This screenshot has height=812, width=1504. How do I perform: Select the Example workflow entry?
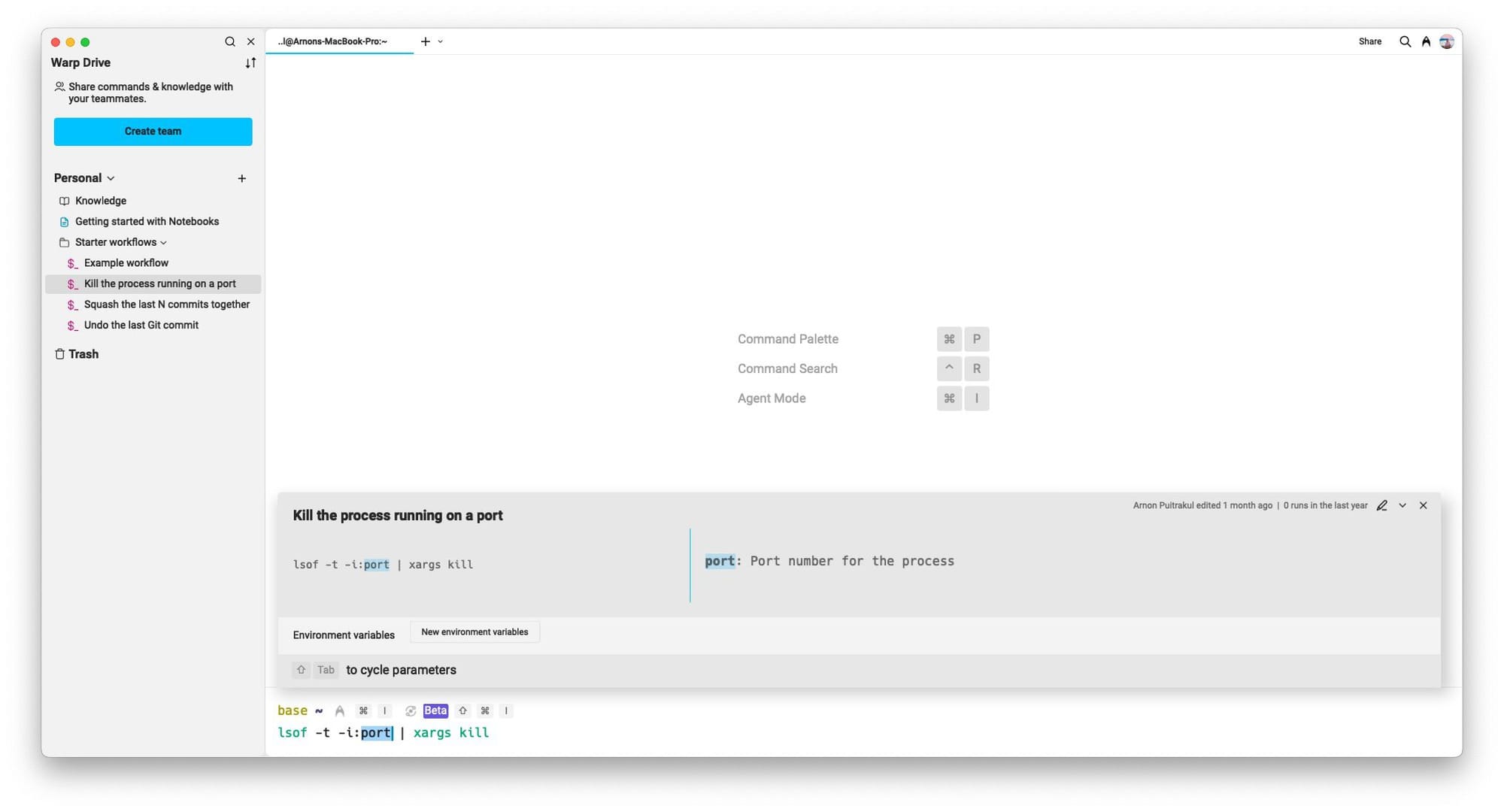pos(126,263)
